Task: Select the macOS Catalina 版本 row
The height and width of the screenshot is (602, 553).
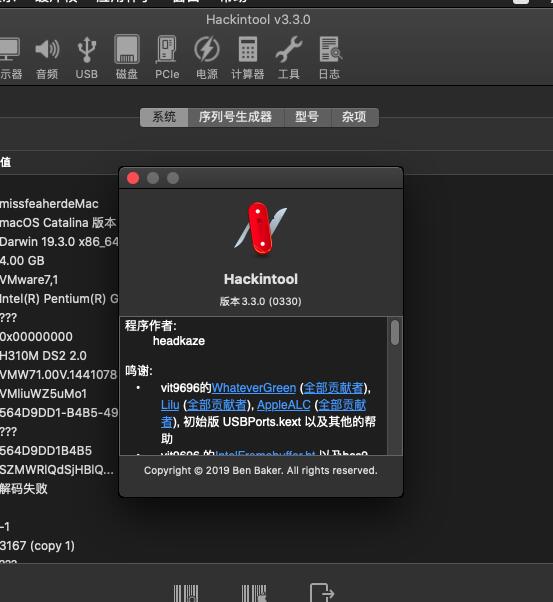Action: (58, 223)
